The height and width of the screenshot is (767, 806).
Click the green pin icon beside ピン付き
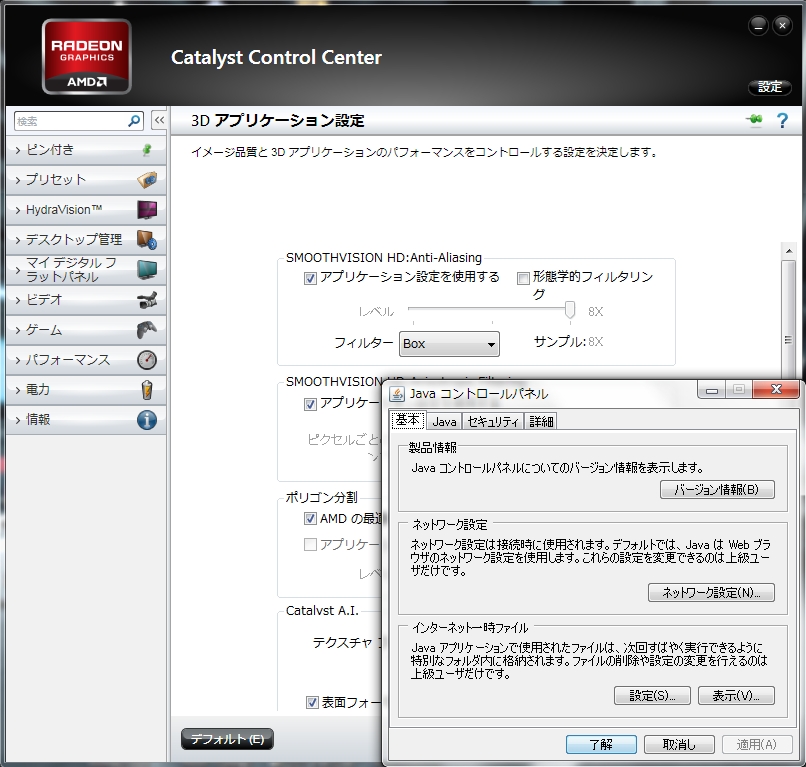[x=146, y=150]
